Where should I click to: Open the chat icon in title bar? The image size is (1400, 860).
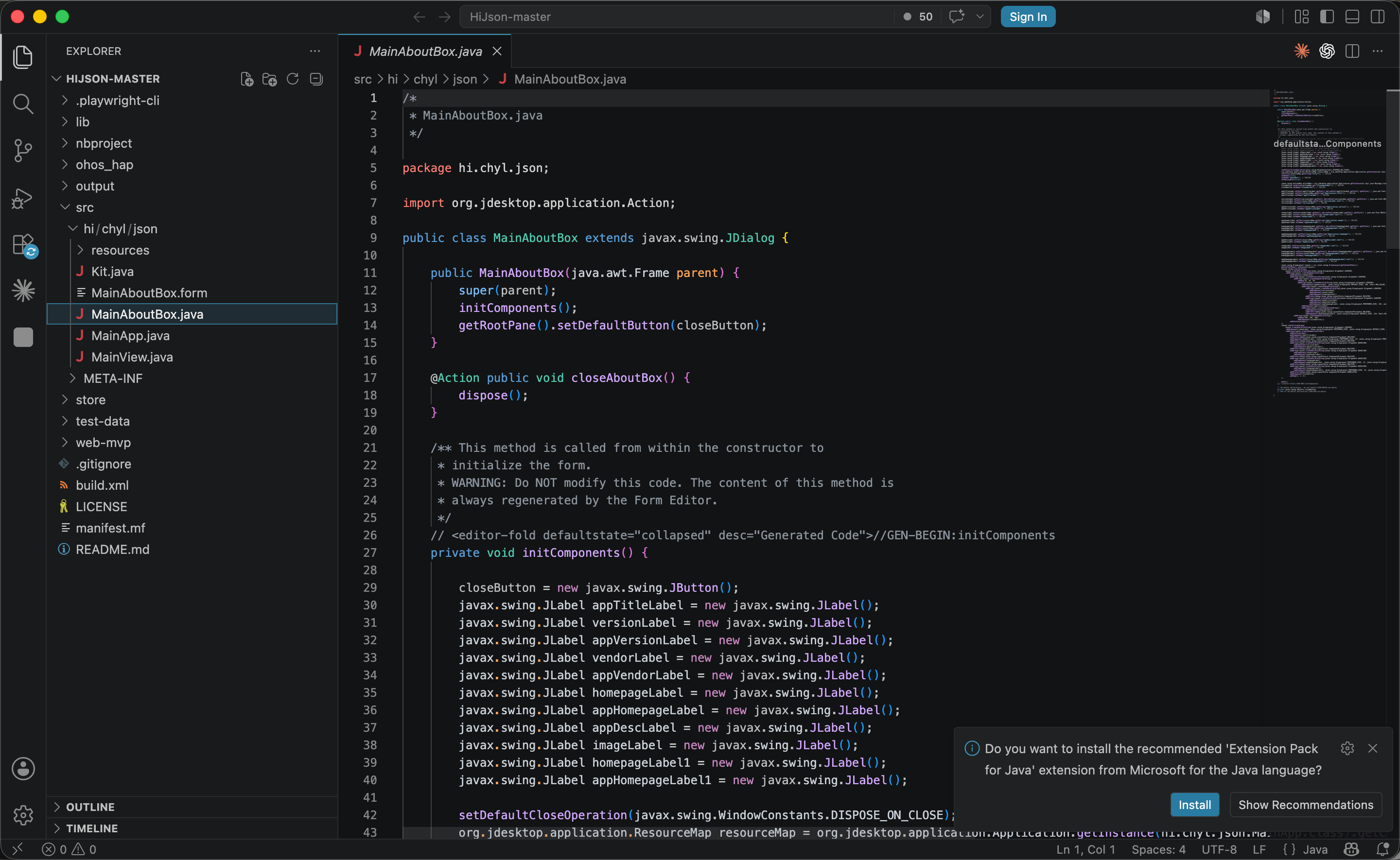956,17
